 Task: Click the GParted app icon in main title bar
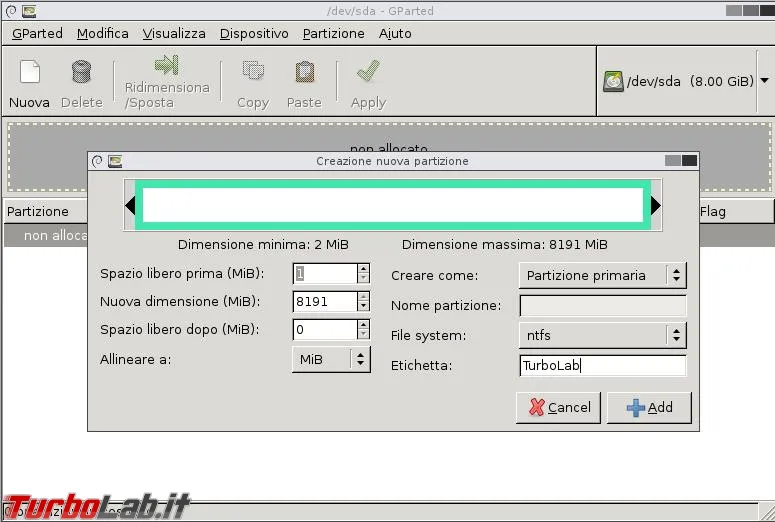point(29,10)
